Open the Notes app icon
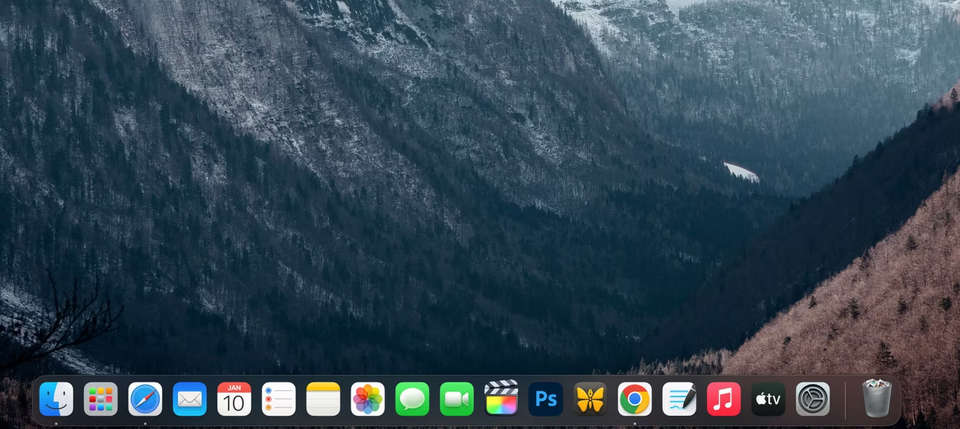960x429 pixels. tap(323, 399)
